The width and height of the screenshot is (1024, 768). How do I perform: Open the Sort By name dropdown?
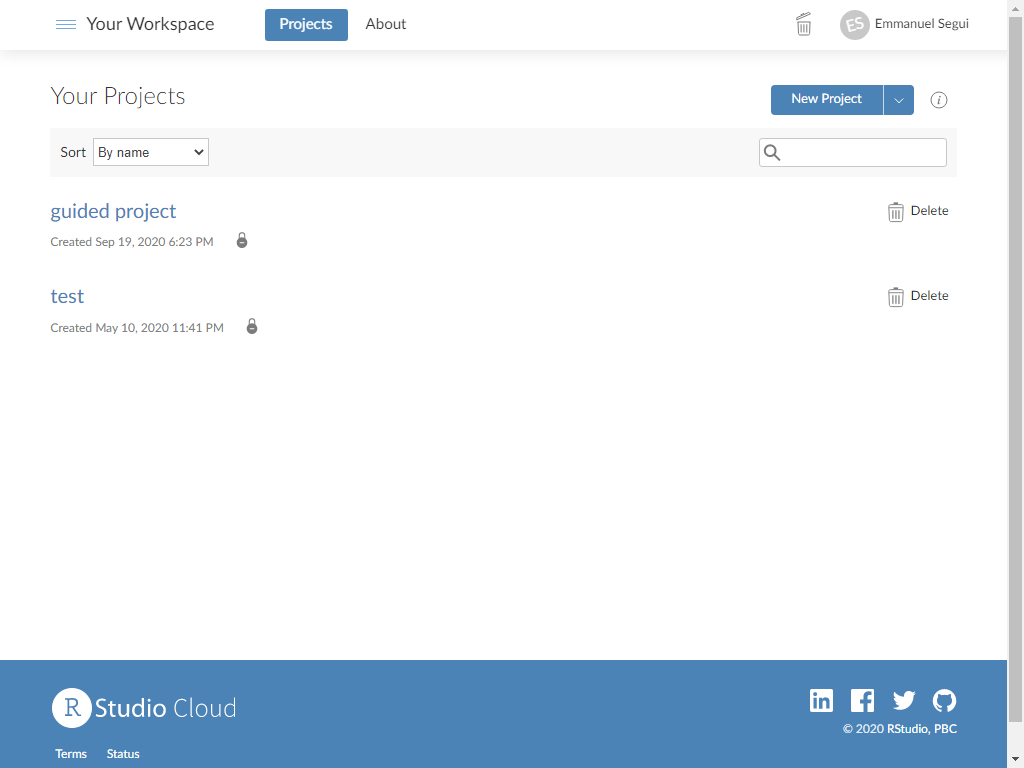[150, 151]
